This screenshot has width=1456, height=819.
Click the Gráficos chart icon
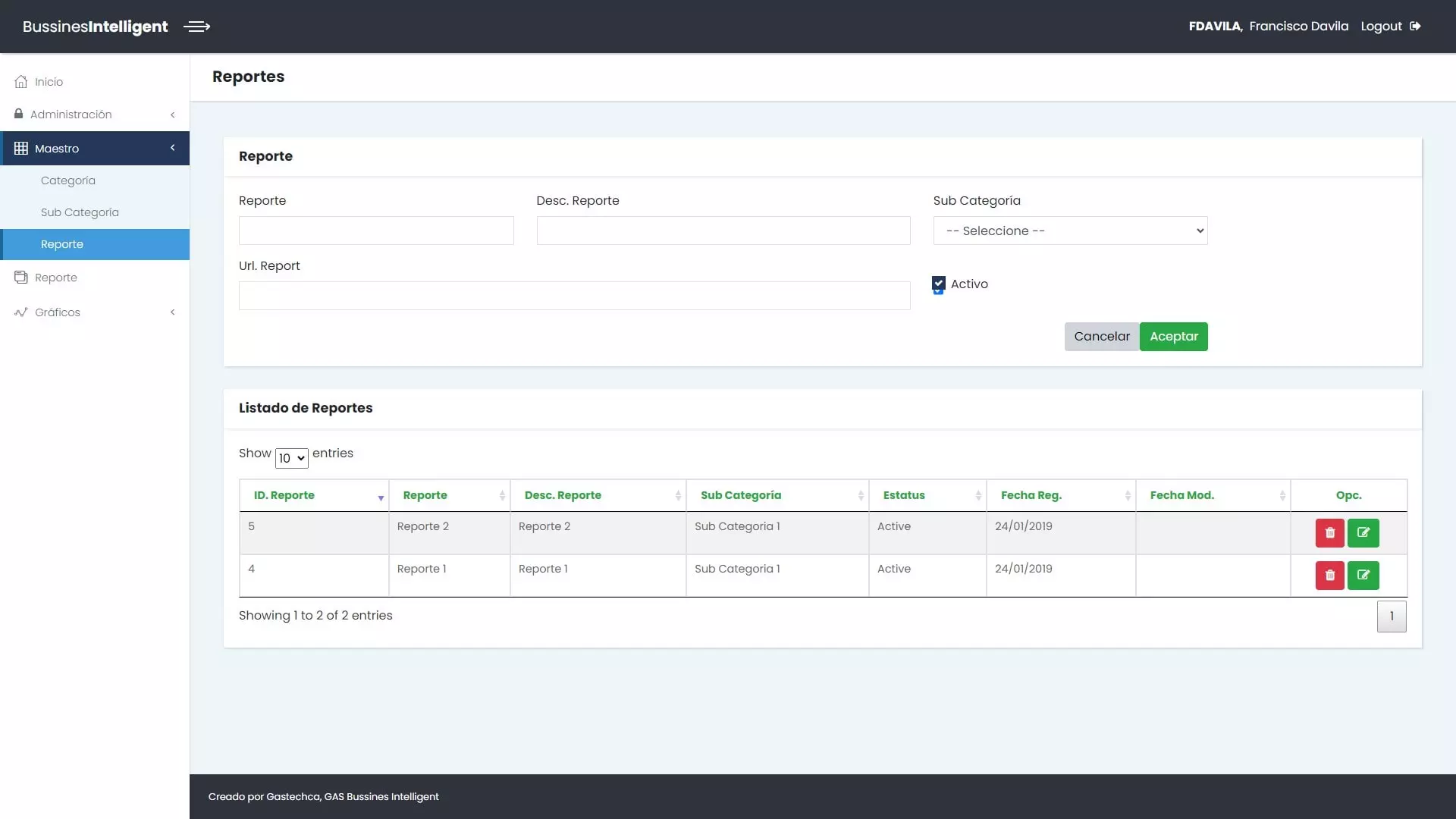click(x=21, y=312)
